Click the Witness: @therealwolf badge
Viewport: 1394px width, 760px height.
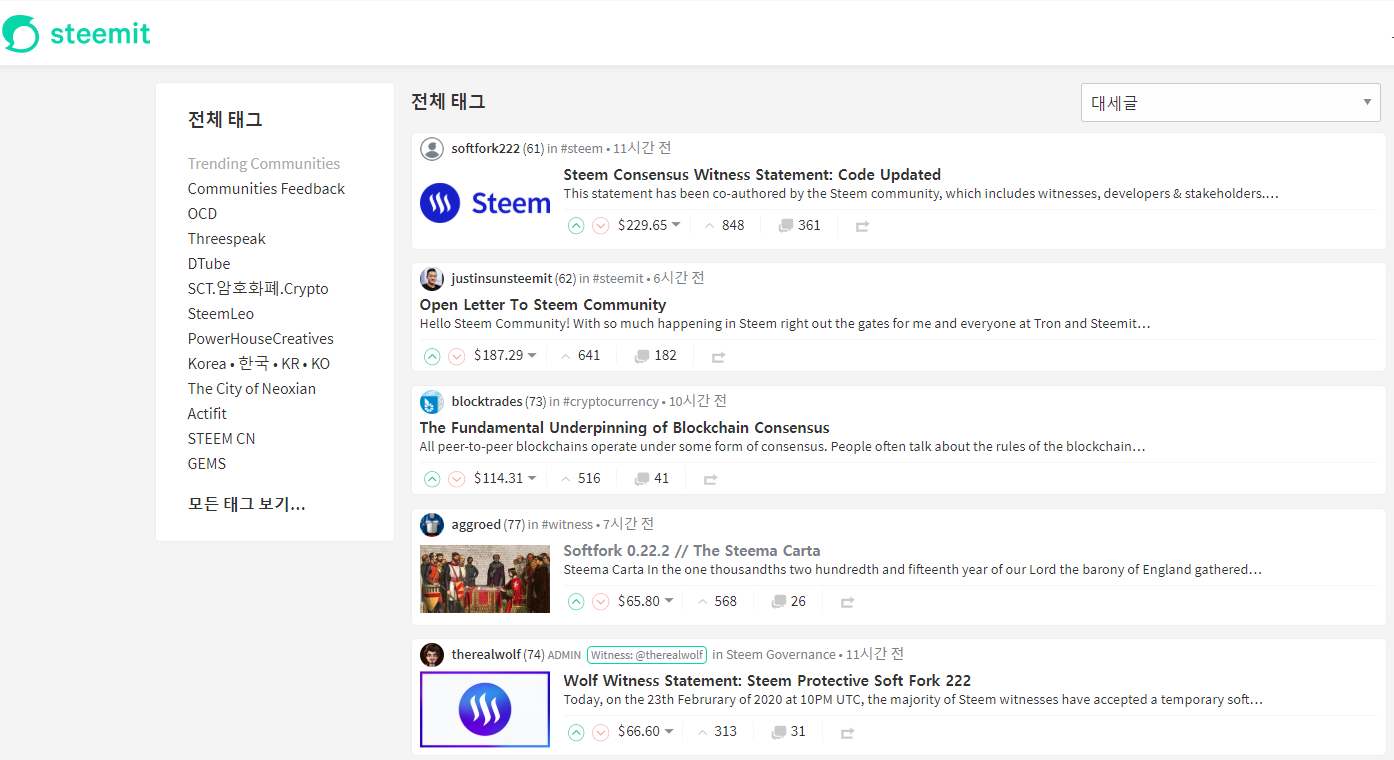[646, 654]
